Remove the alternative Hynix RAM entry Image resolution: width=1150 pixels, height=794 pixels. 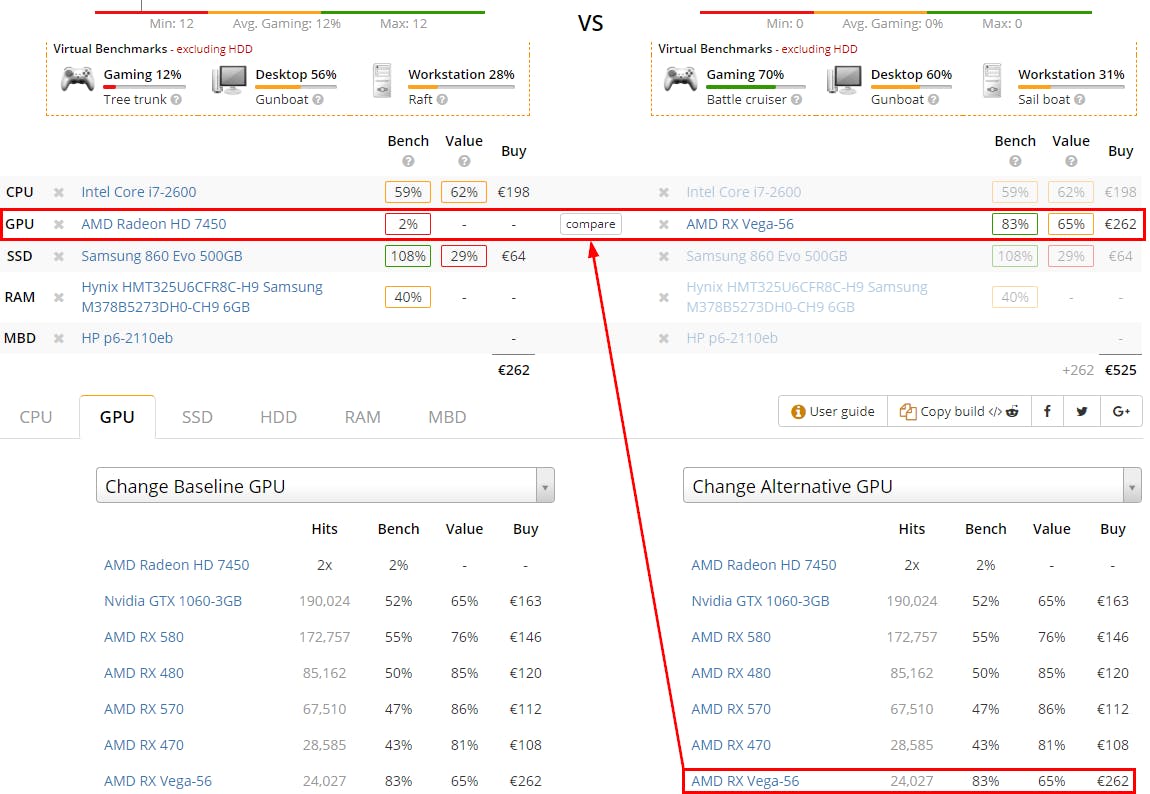point(664,297)
